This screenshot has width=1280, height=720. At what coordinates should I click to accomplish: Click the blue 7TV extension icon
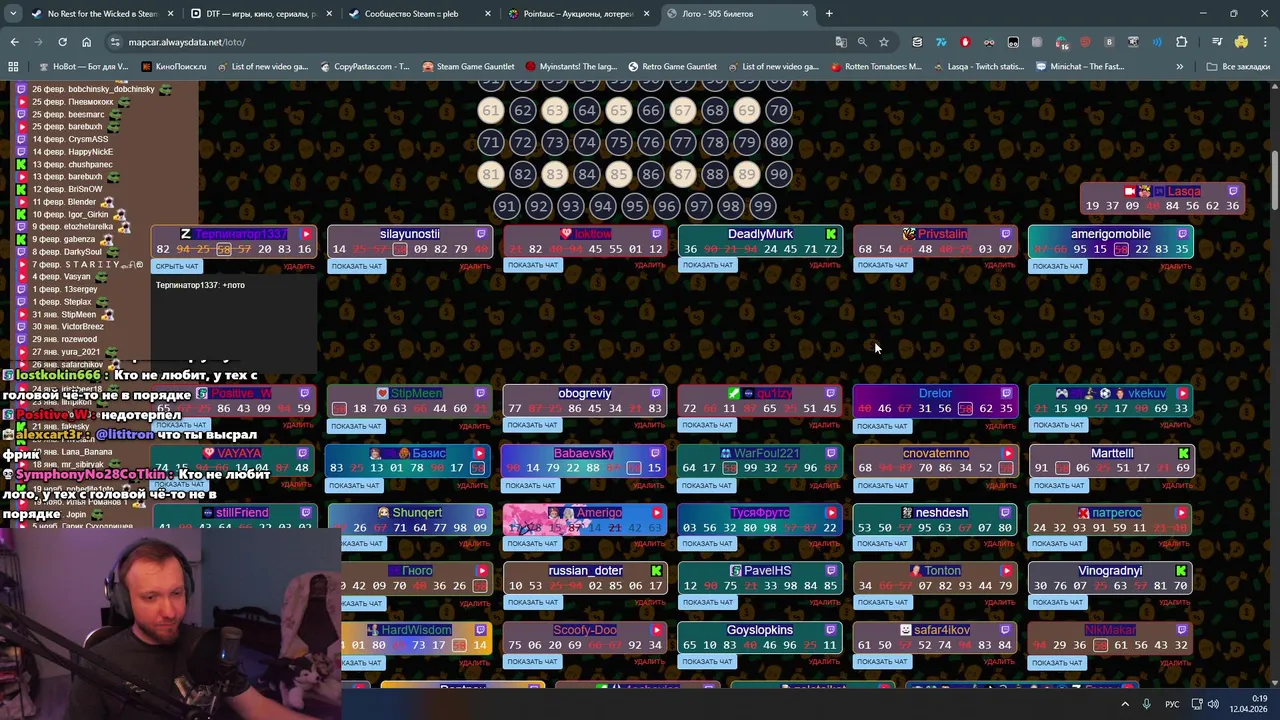point(941,42)
